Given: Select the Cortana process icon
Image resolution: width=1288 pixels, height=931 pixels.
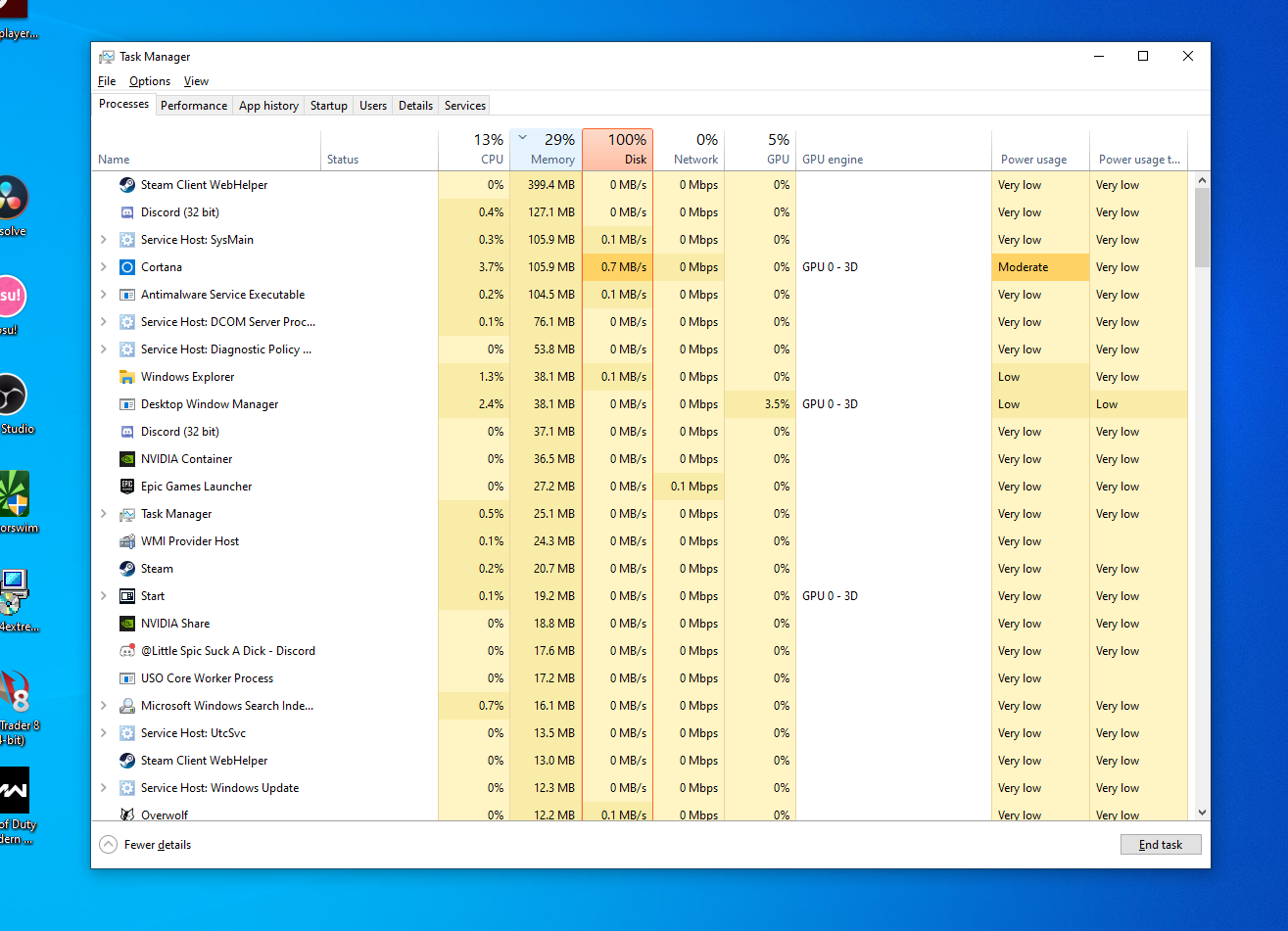Looking at the screenshot, I should tap(127, 267).
